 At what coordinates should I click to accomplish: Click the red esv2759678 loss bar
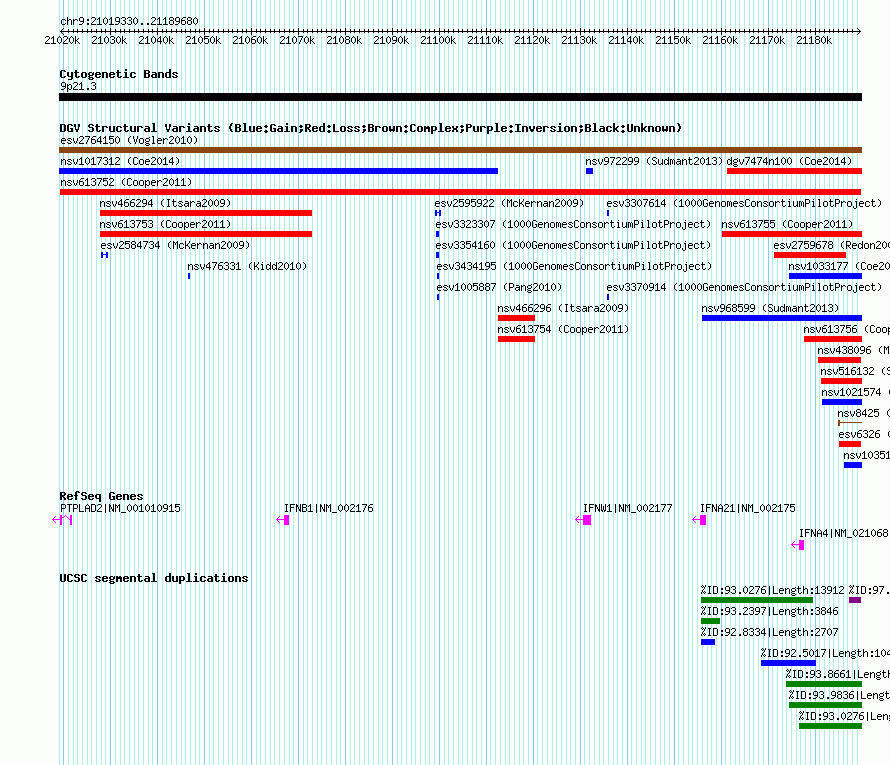[x=810, y=255]
